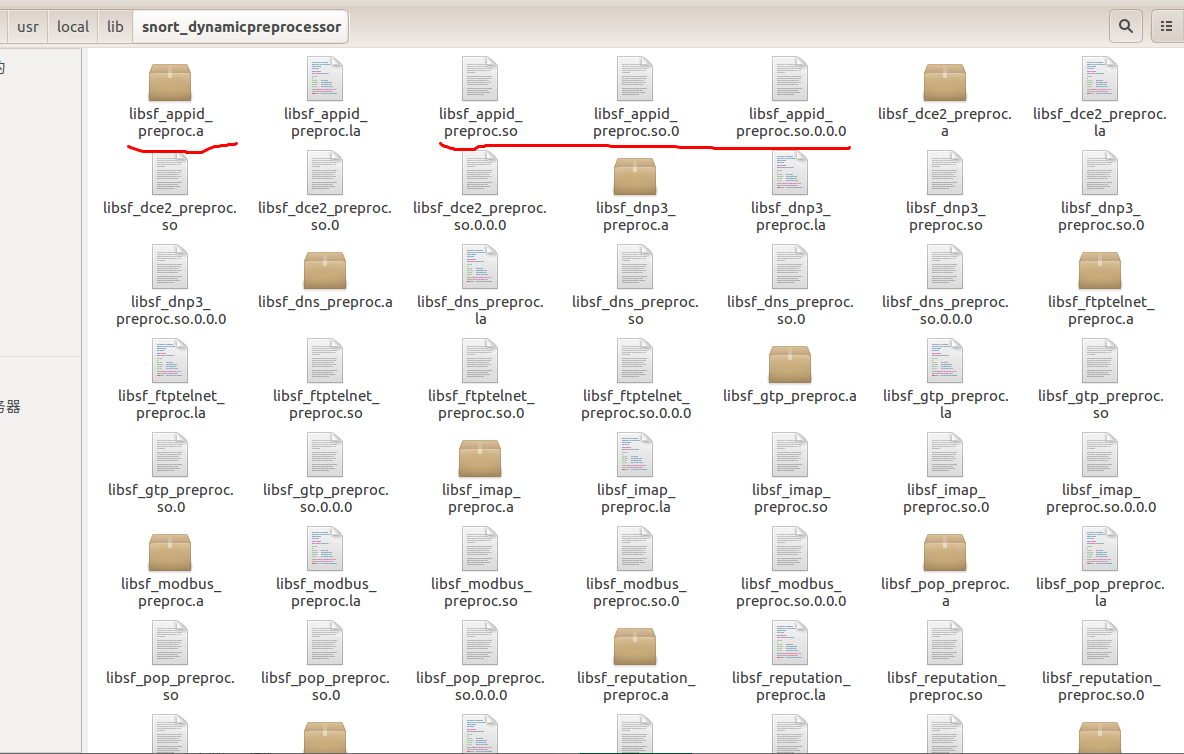
Task: Select libsf_gtp_preproc.a archive icon
Action: [x=790, y=364]
